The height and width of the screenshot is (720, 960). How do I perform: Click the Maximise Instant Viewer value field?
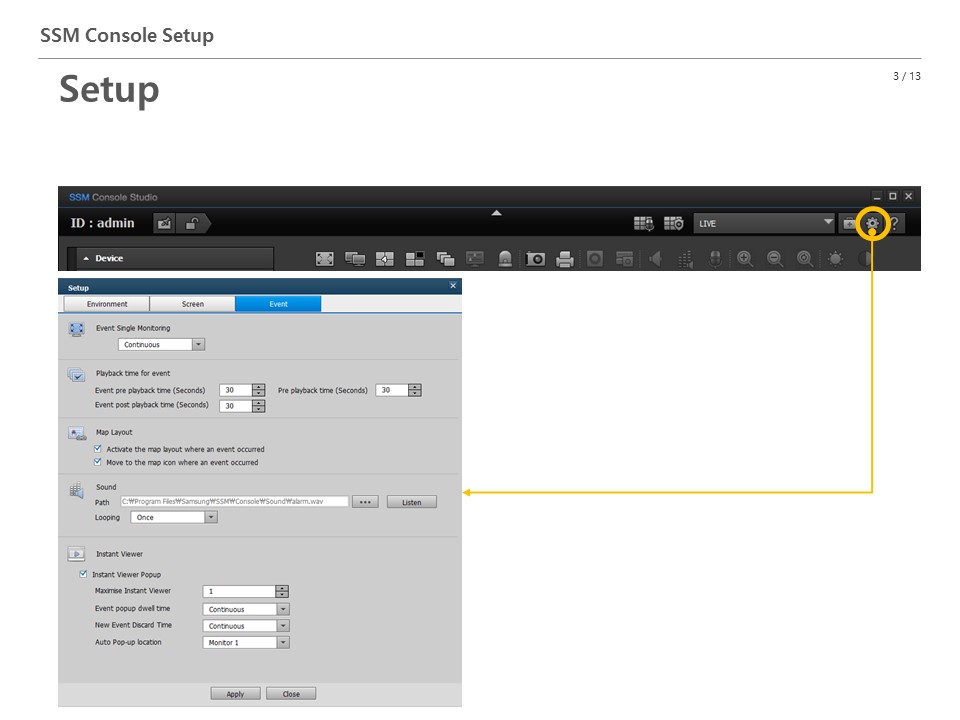tap(239, 591)
